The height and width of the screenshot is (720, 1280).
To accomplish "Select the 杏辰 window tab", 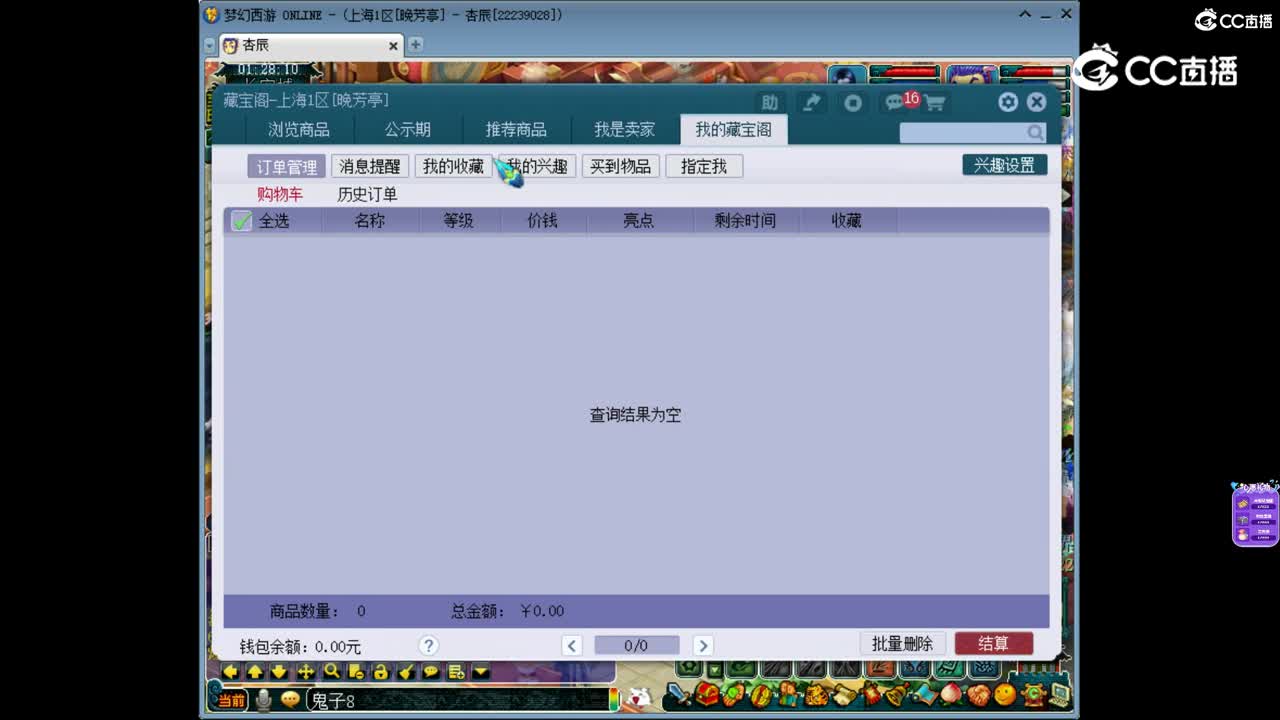I will point(310,46).
